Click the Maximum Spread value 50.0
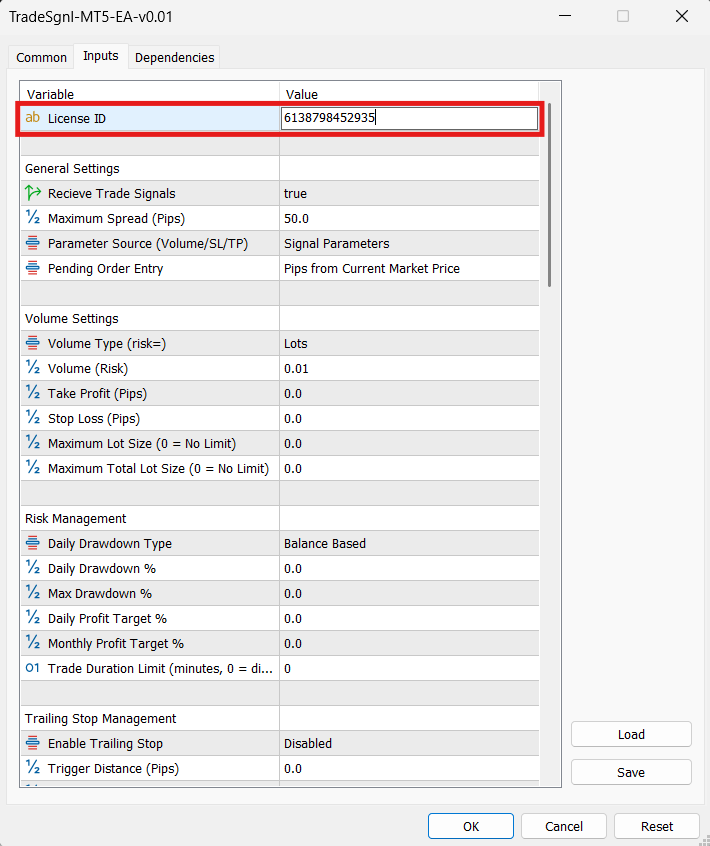 pyautogui.click(x=409, y=219)
